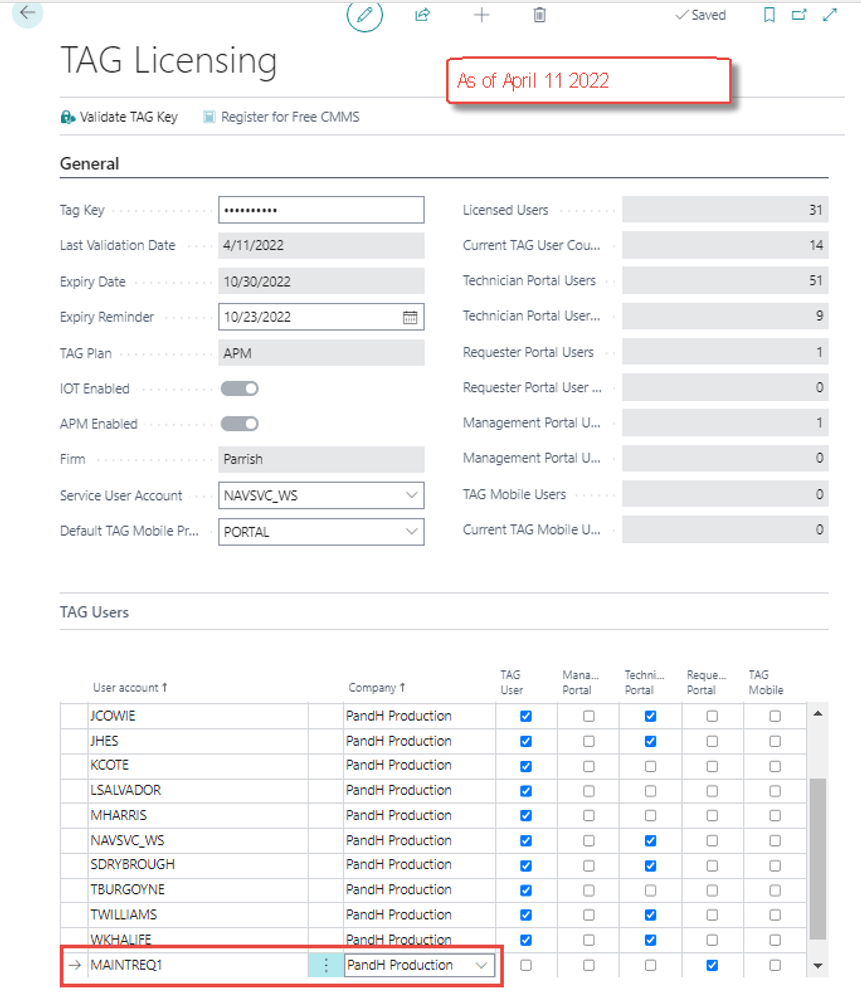
Task: Click the Validate TAG Key icon
Action: point(67,117)
